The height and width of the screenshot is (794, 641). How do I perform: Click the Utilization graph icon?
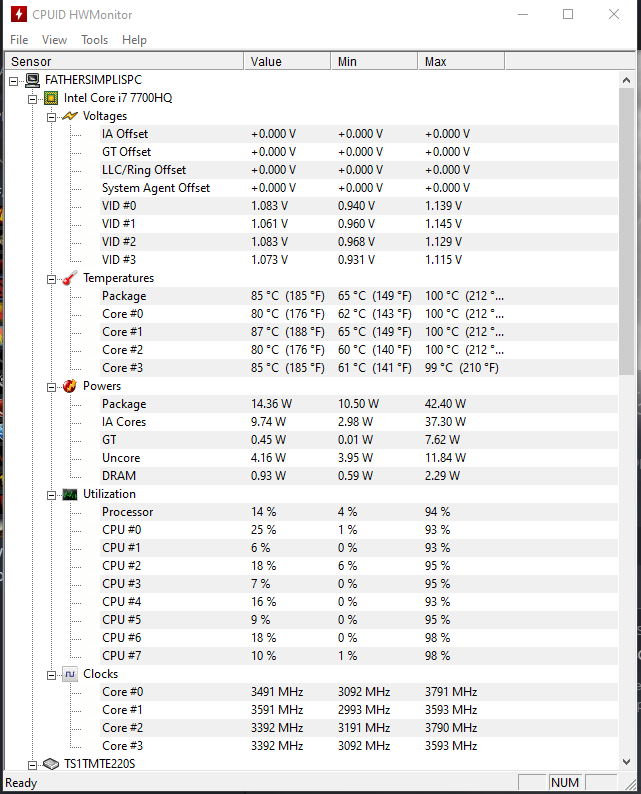pyautogui.click(x=70, y=494)
